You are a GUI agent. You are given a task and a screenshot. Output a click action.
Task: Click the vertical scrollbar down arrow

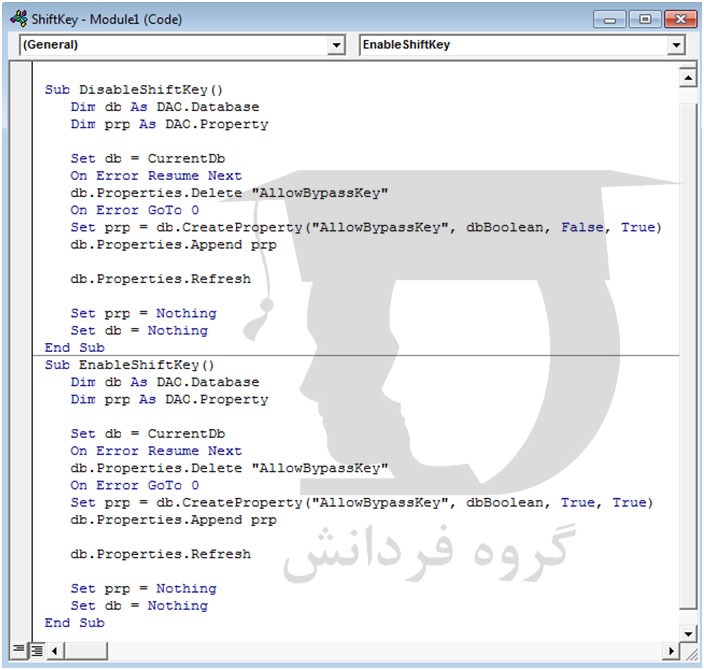(x=688, y=634)
